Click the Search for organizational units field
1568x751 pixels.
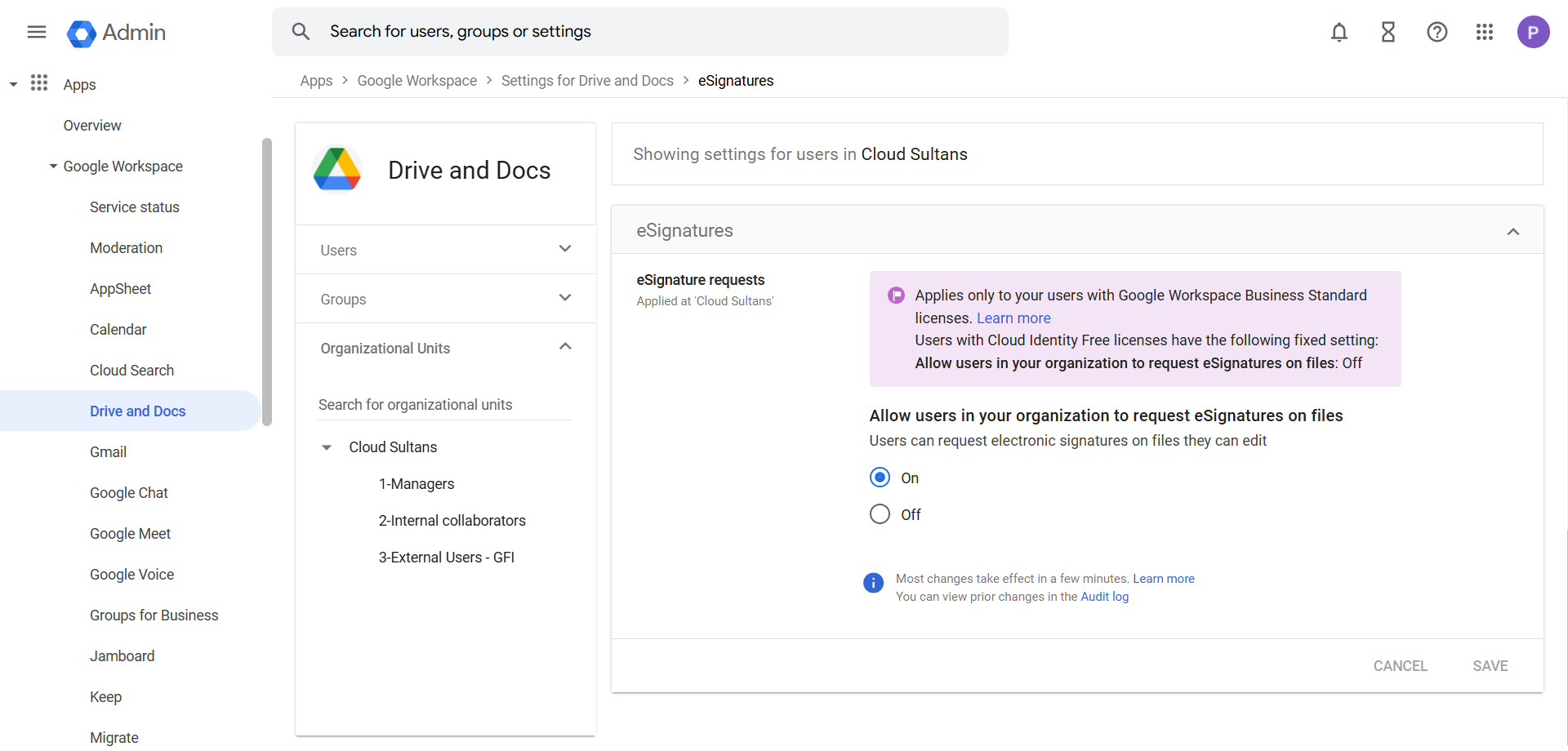point(444,405)
